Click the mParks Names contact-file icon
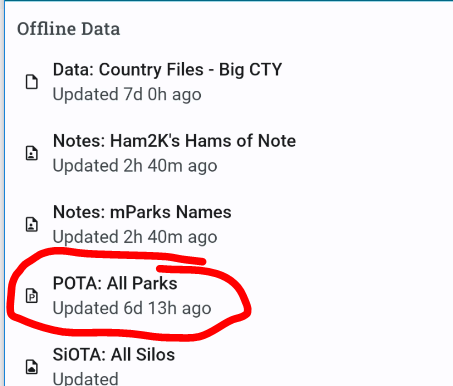453x386 pixels. pos(32,224)
